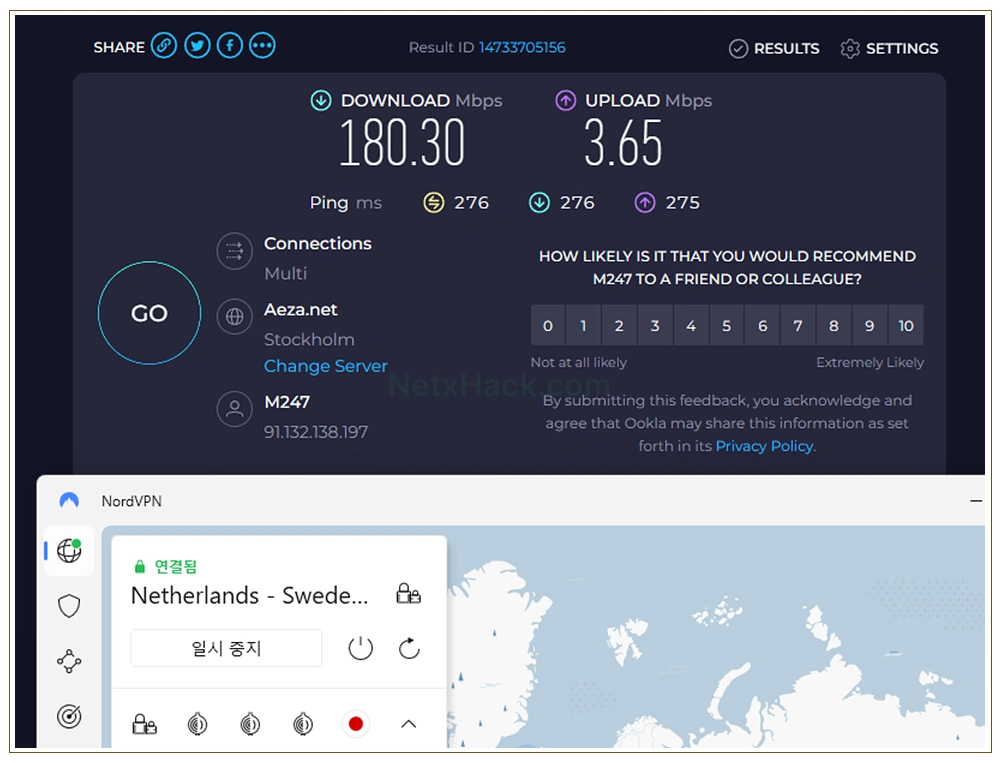Click the IP address 91.132.138.197
Image resolution: width=1000 pixels, height=763 pixels.
tap(316, 433)
